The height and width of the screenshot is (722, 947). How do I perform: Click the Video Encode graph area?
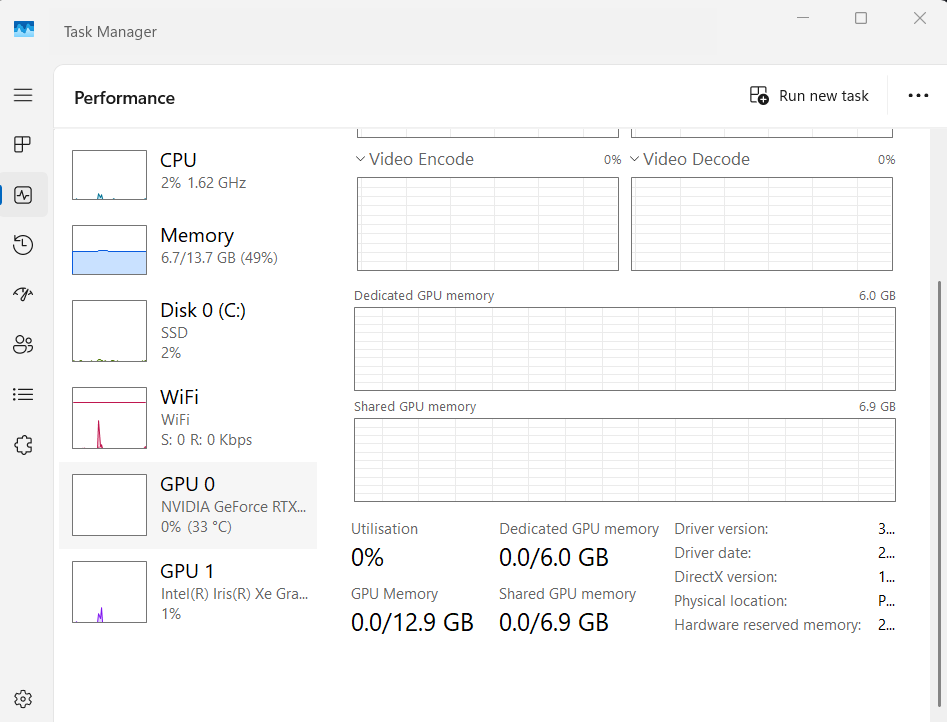click(x=488, y=224)
